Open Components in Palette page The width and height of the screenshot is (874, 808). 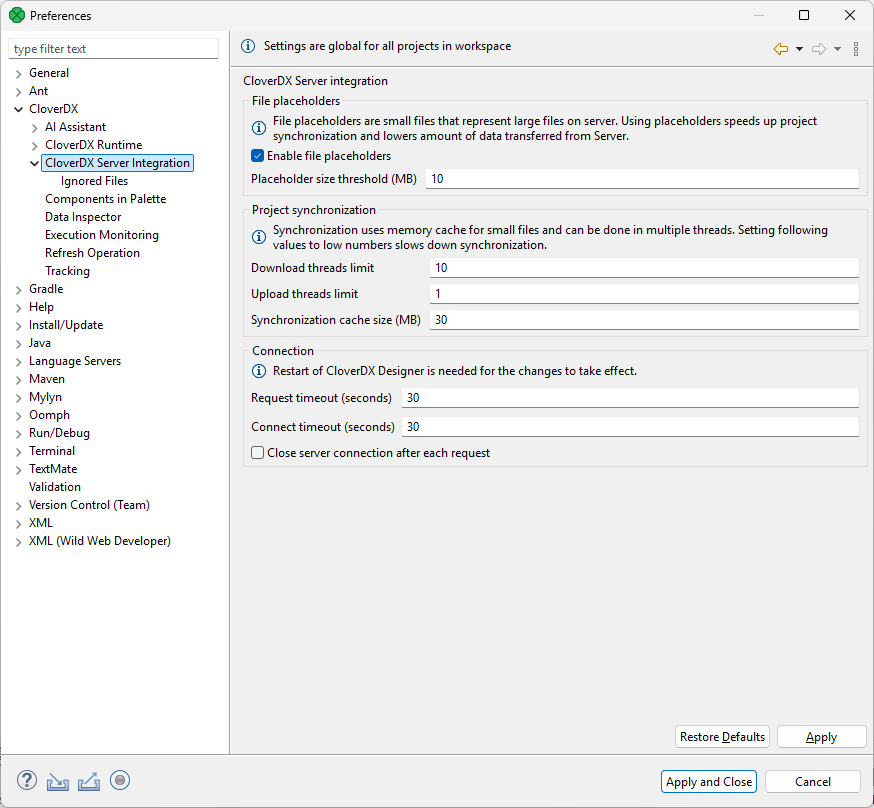click(x=105, y=199)
